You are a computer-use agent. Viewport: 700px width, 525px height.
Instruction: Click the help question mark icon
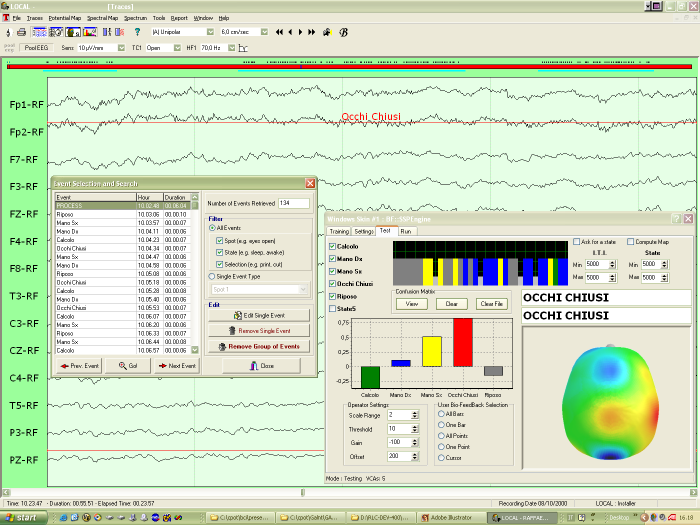click(x=137, y=32)
